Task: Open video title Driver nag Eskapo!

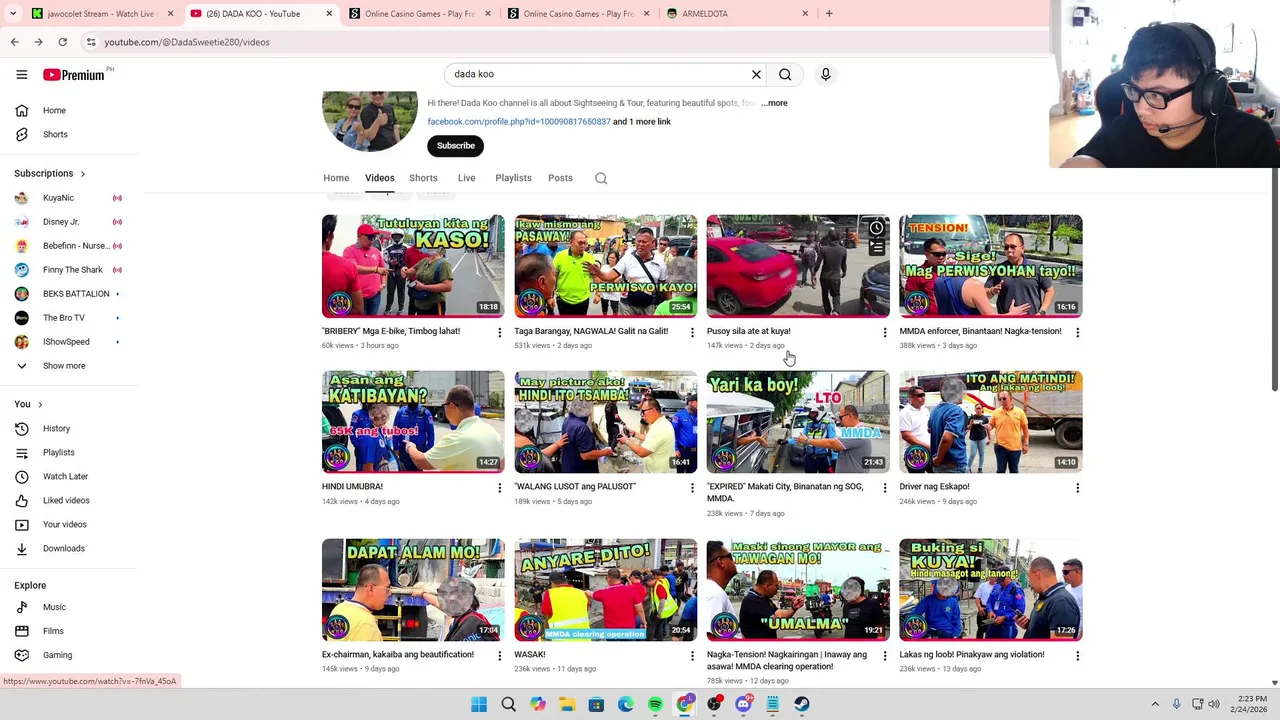Action: pyautogui.click(x=934, y=487)
